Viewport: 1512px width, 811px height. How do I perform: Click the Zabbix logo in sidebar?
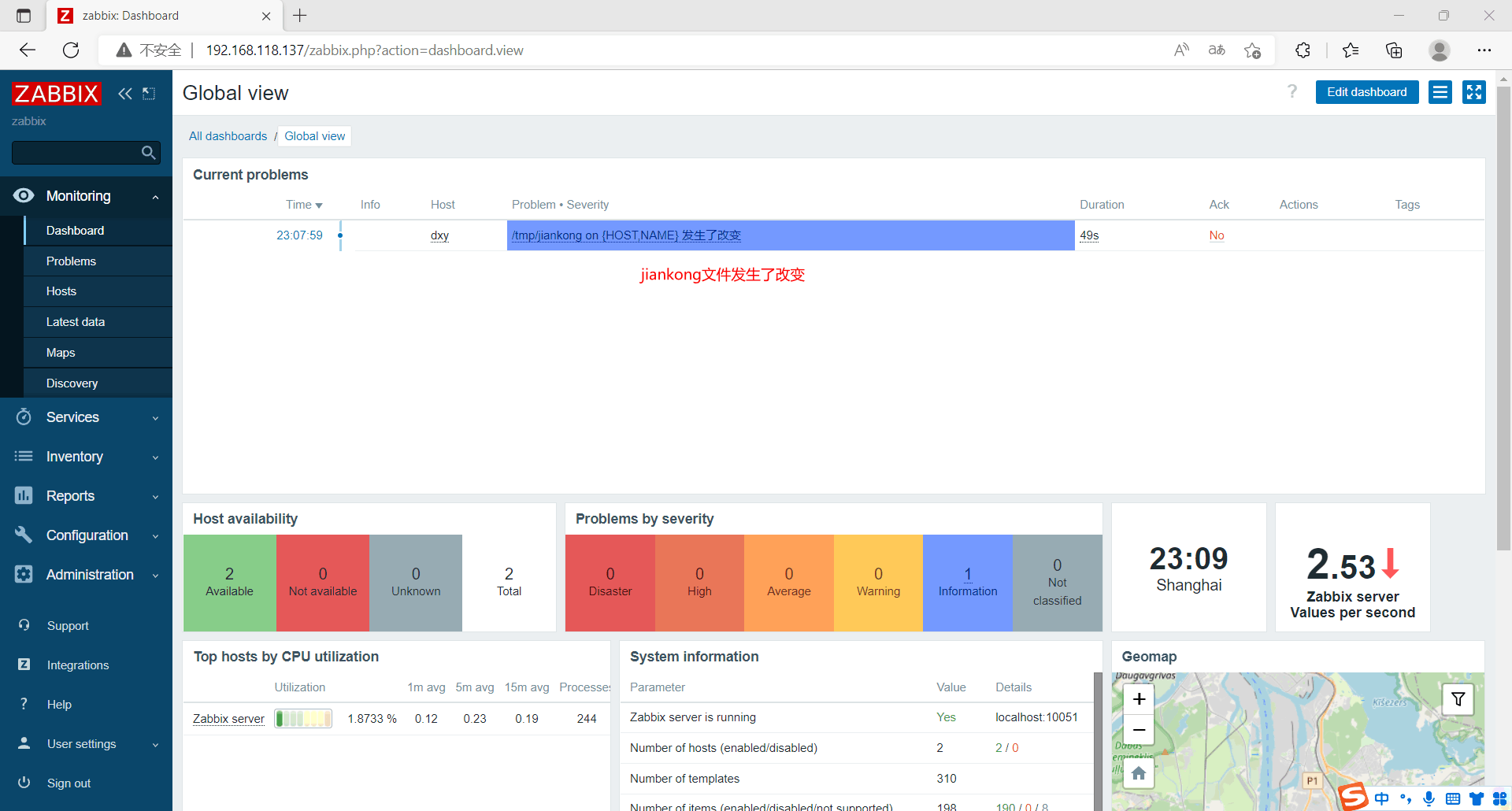click(x=56, y=94)
